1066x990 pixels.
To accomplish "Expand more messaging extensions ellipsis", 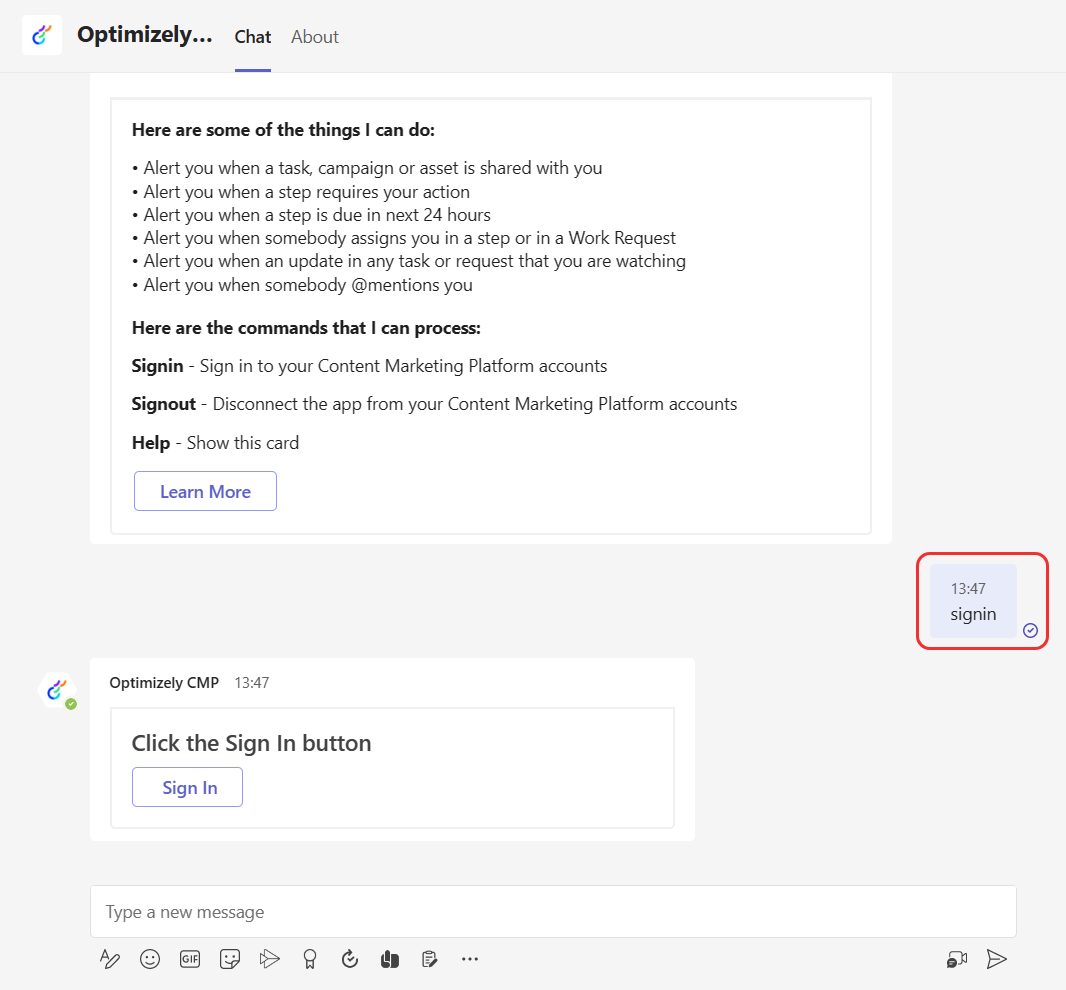I will point(470,959).
